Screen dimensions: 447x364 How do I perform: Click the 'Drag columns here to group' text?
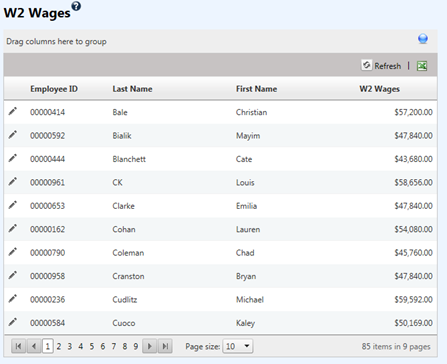click(56, 42)
